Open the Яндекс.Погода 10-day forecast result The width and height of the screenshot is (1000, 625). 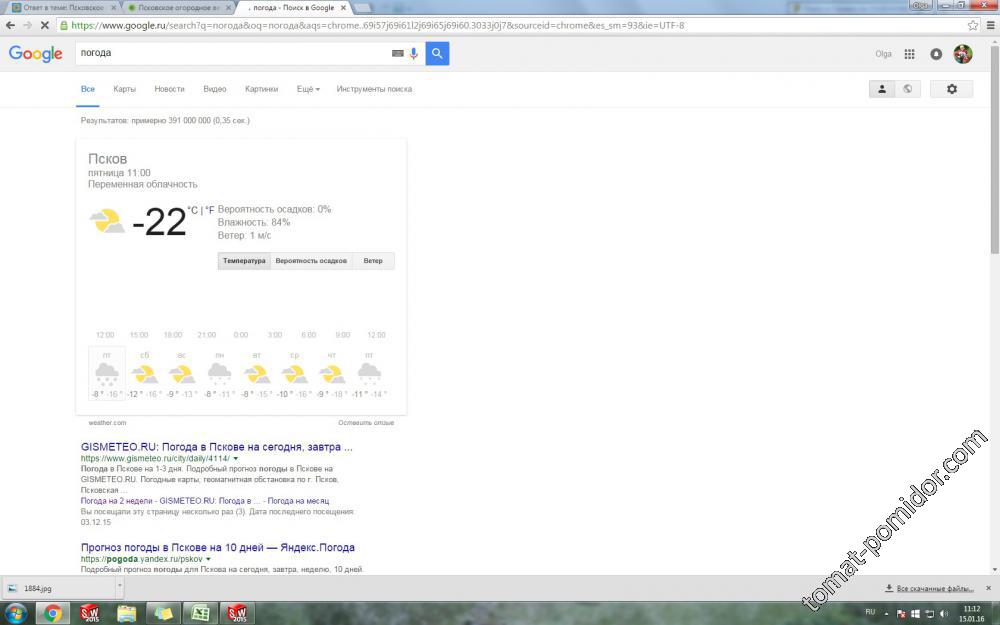217,547
